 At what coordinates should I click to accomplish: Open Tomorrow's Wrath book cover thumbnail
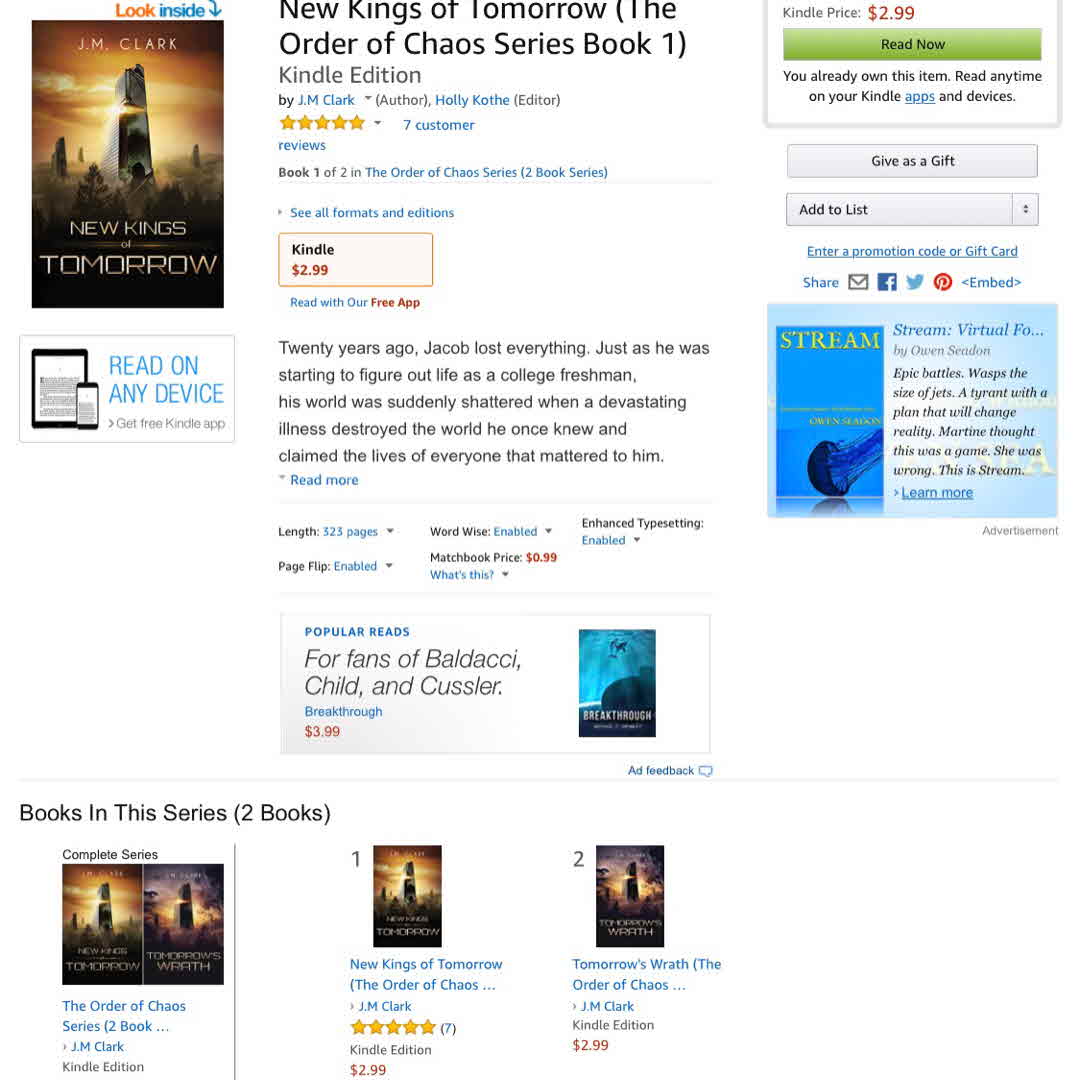[630, 896]
